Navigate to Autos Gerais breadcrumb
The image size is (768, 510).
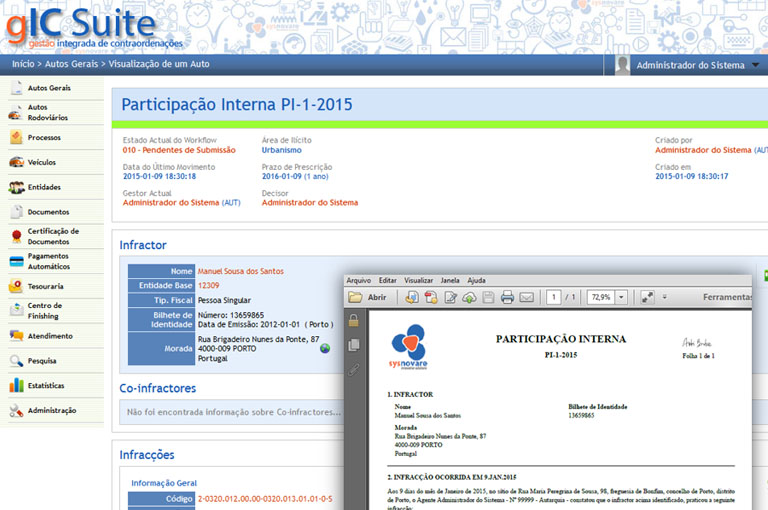[x=72, y=64]
